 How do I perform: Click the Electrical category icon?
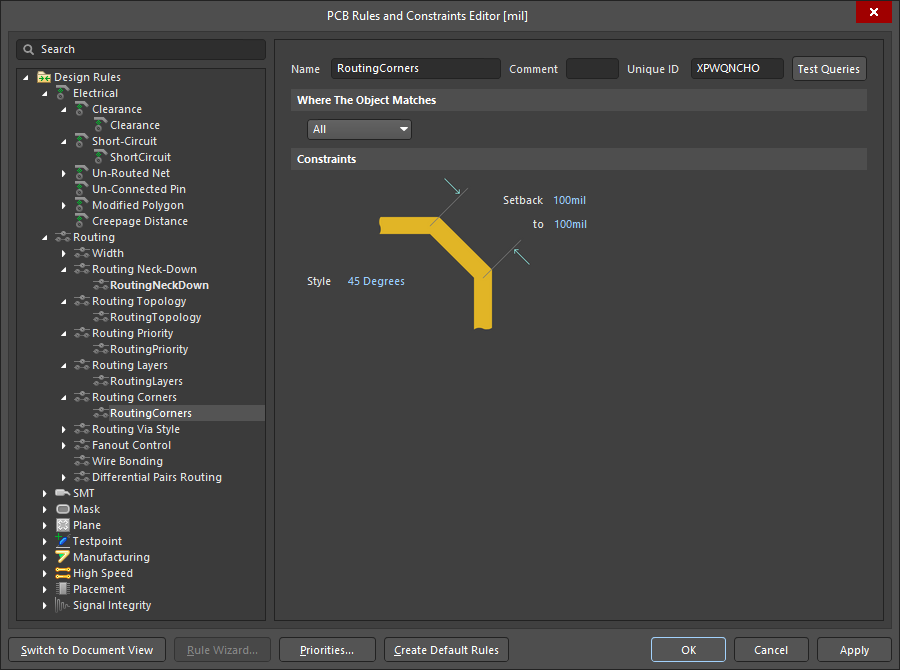pyautogui.click(x=63, y=93)
